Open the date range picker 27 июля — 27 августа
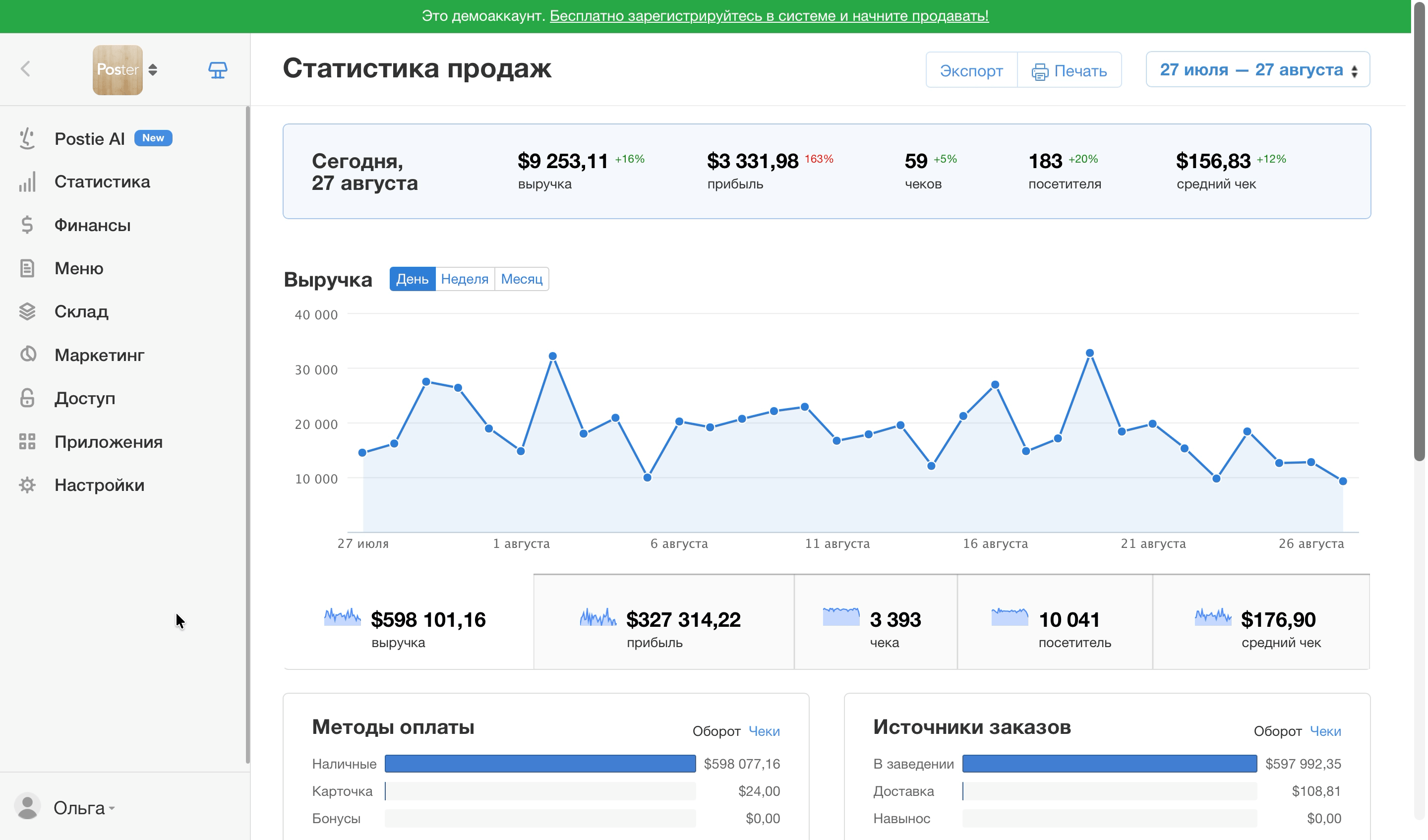 [1258, 70]
